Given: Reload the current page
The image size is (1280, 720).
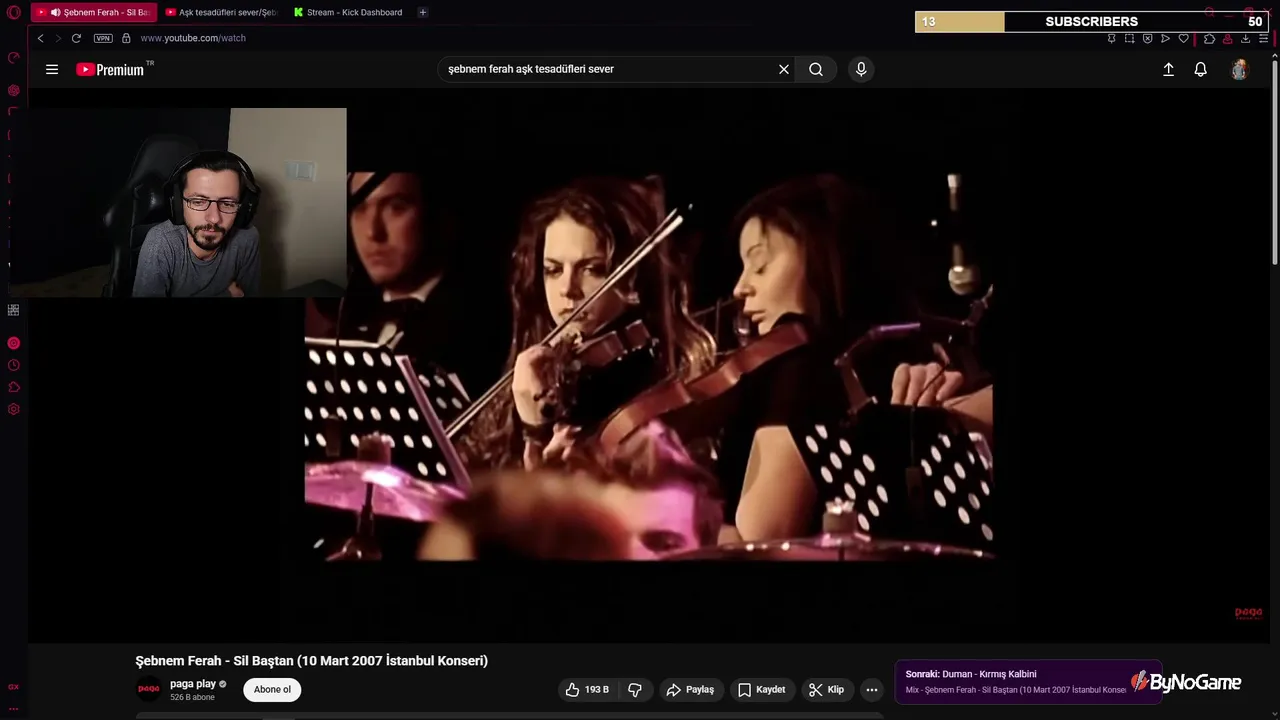Looking at the screenshot, I should [76, 38].
